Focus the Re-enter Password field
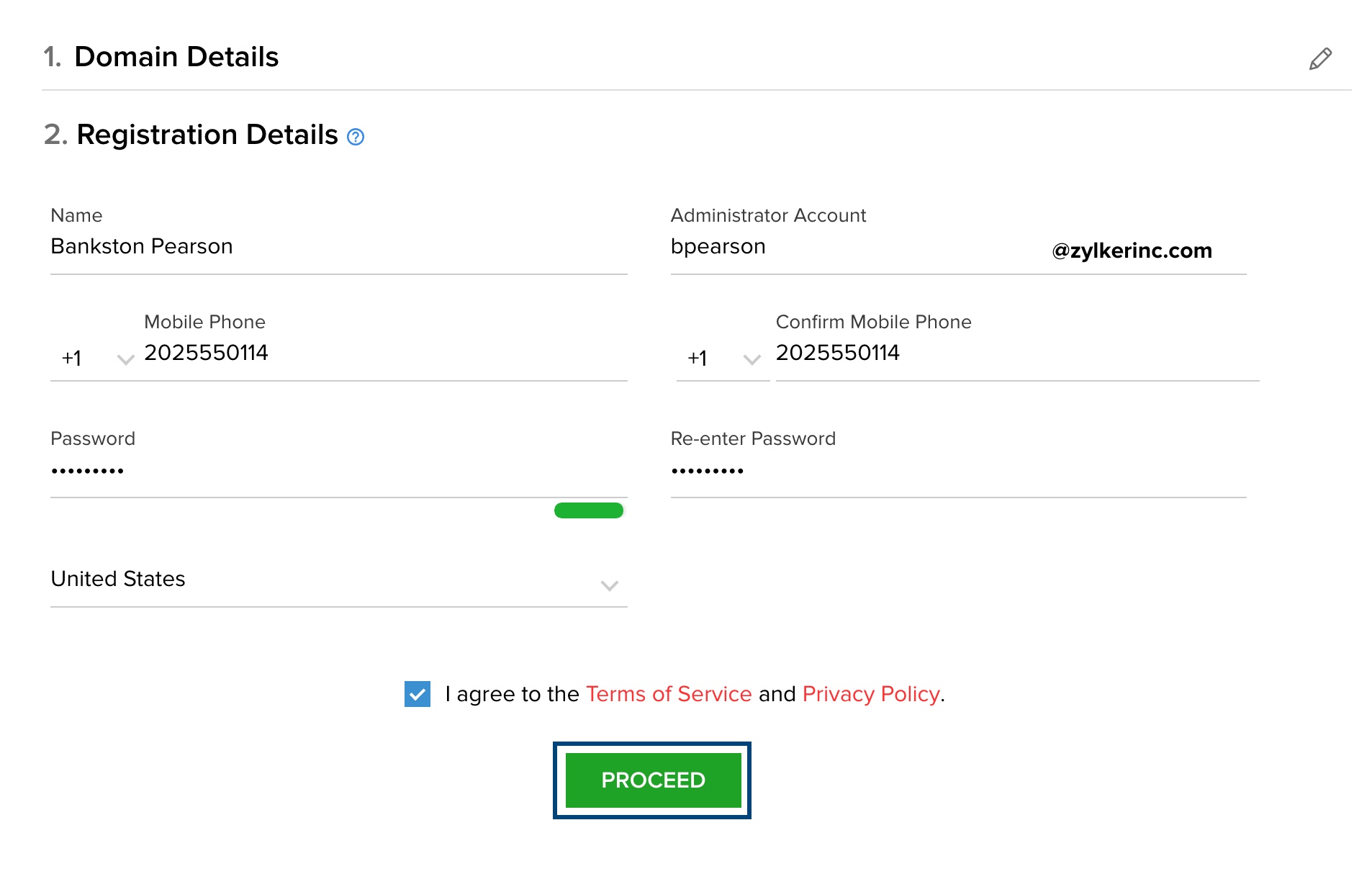The width and height of the screenshot is (1372, 874). click(957, 472)
